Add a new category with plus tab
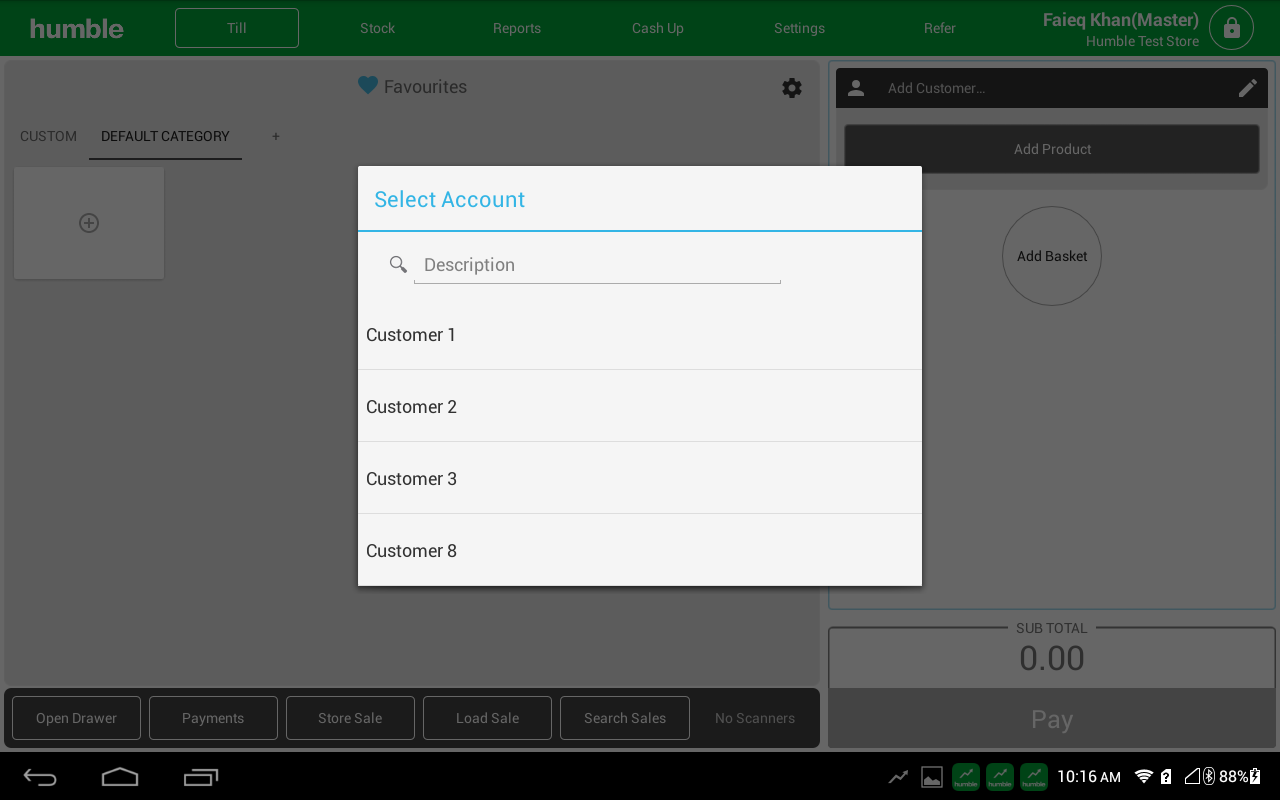 click(276, 136)
